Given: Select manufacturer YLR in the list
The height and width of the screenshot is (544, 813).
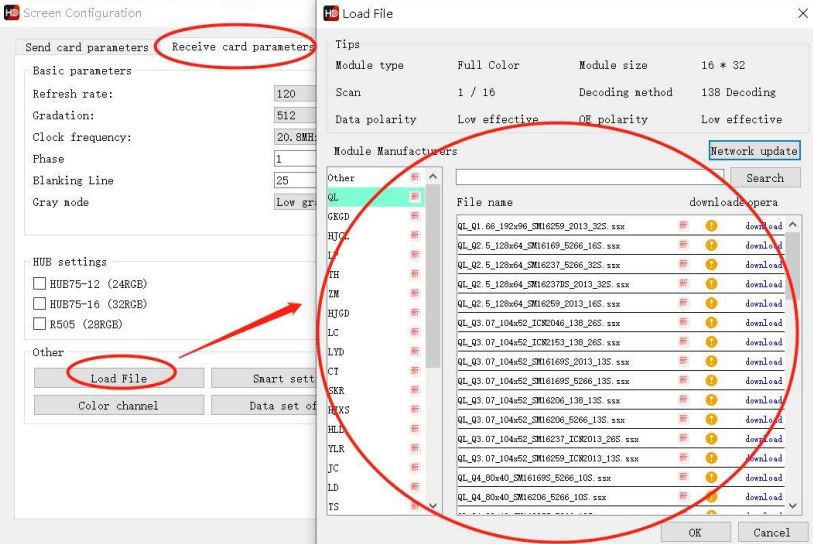Looking at the screenshot, I should pyautogui.click(x=375, y=448).
